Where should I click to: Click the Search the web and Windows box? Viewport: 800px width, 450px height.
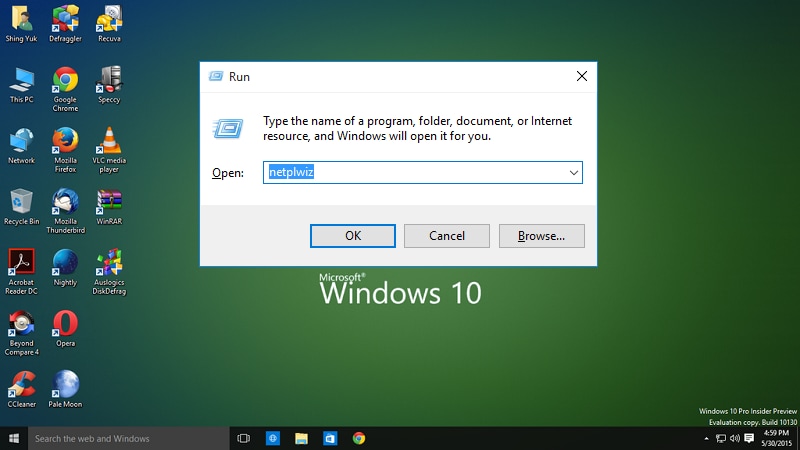pos(129,438)
